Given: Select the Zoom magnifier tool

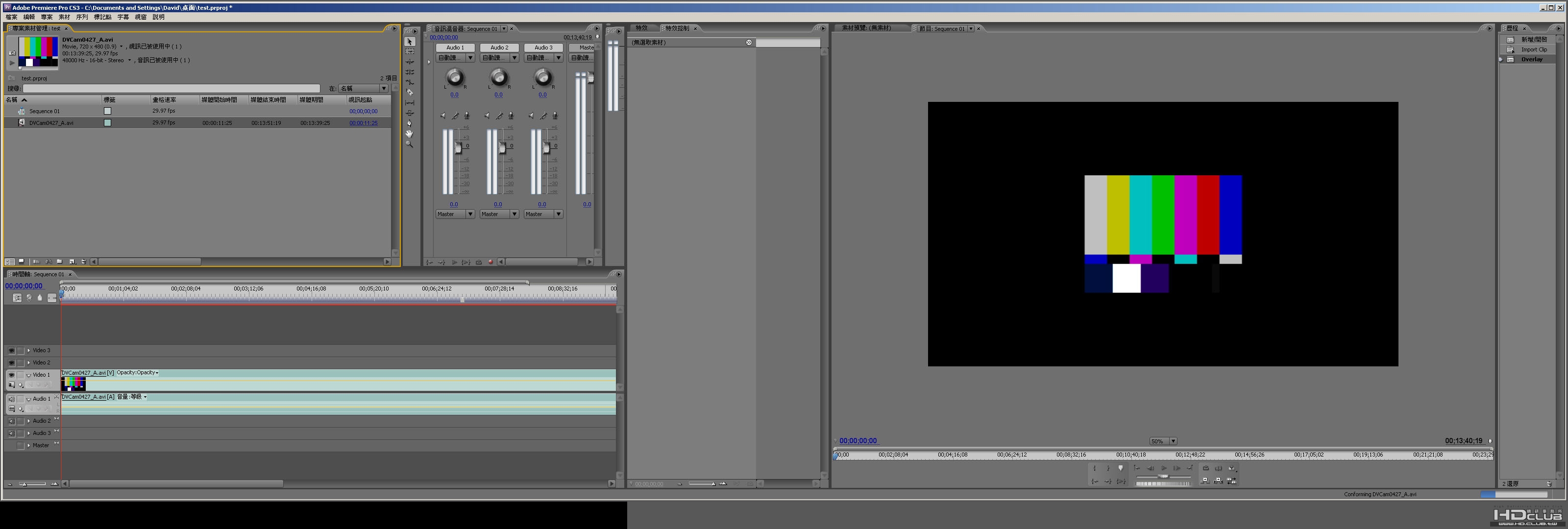Looking at the screenshot, I should [x=410, y=144].
